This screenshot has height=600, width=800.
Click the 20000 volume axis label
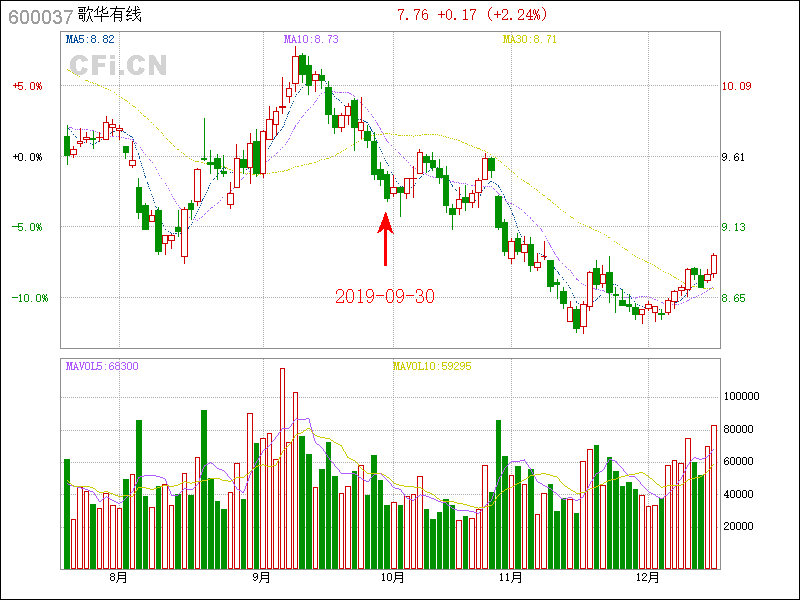pyautogui.click(x=738, y=526)
